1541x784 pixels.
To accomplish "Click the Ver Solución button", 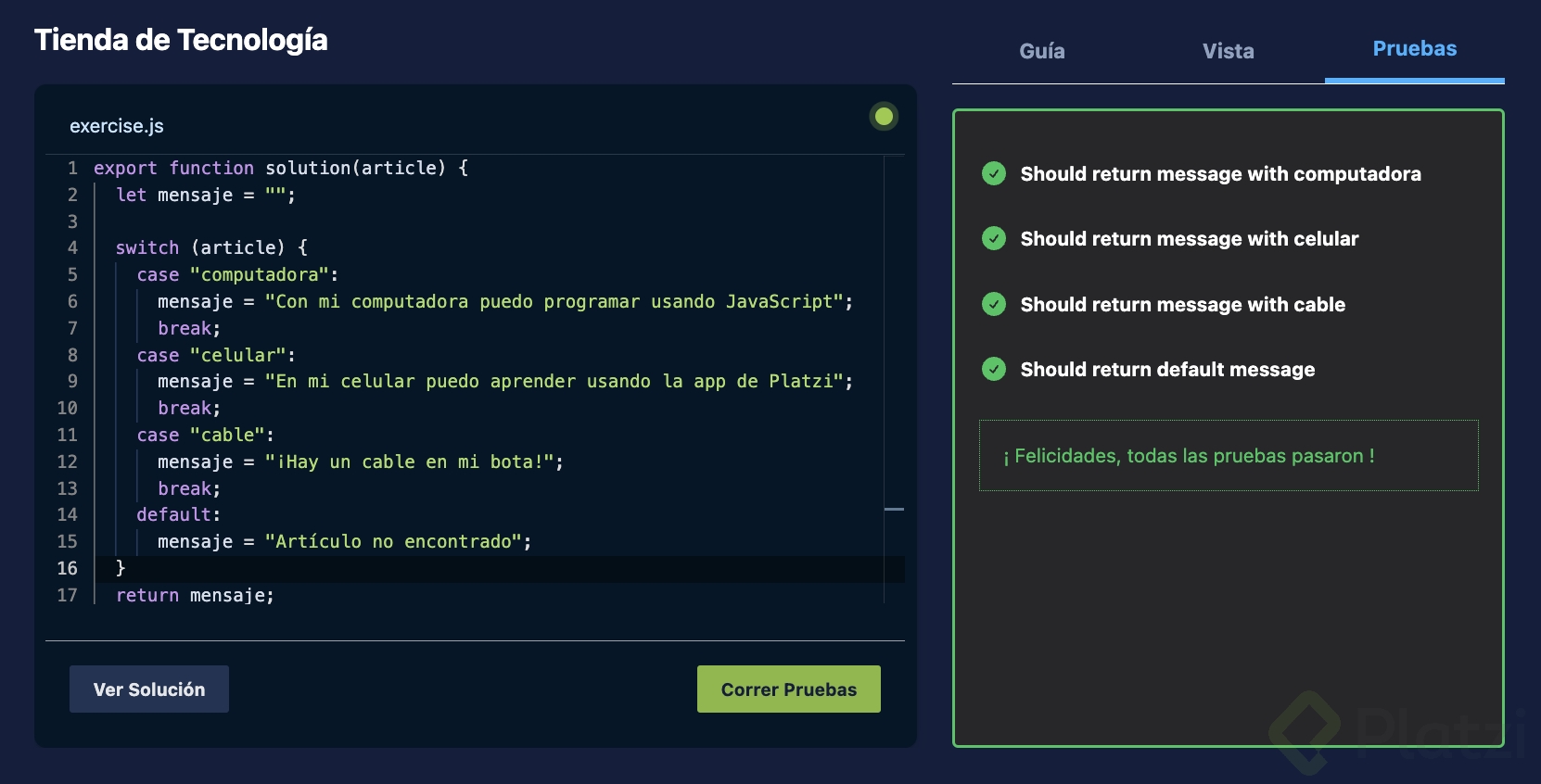I will tap(149, 689).
